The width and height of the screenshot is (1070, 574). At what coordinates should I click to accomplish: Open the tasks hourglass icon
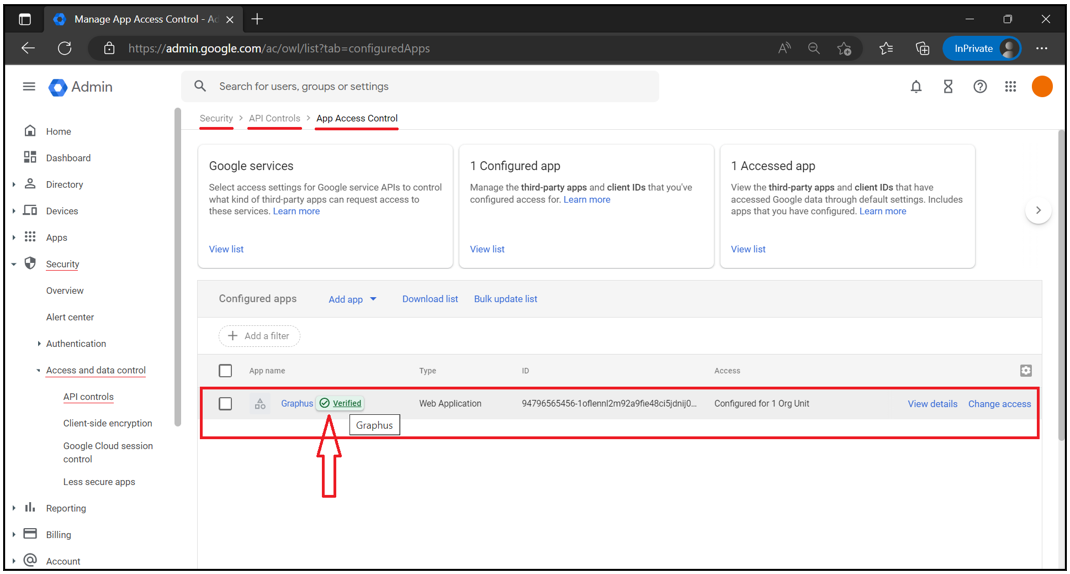click(x=948, y=87)
